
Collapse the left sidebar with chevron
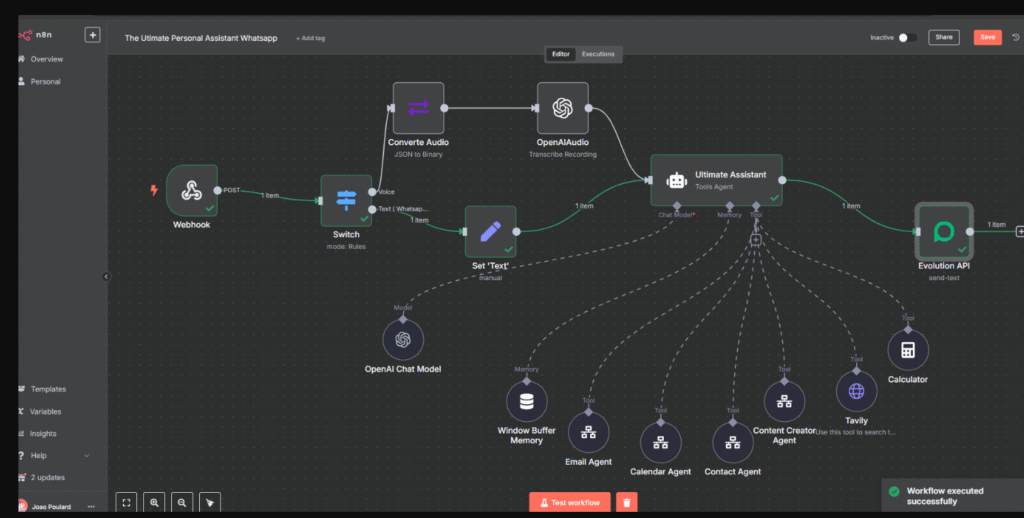pos(107,277)
